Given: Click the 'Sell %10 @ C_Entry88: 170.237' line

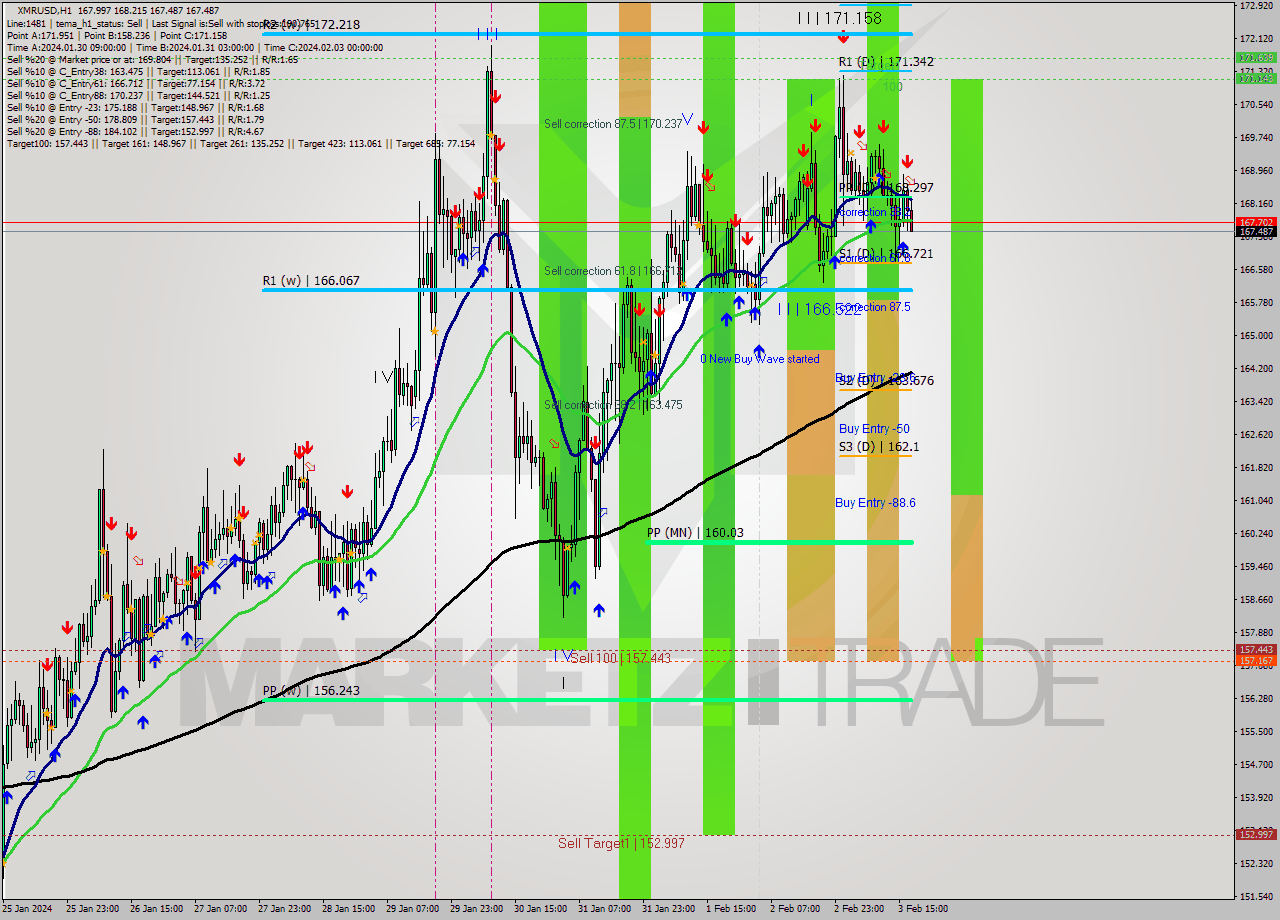Looking at the screenshot, I should pyautogui.click(x=138, y=95).
